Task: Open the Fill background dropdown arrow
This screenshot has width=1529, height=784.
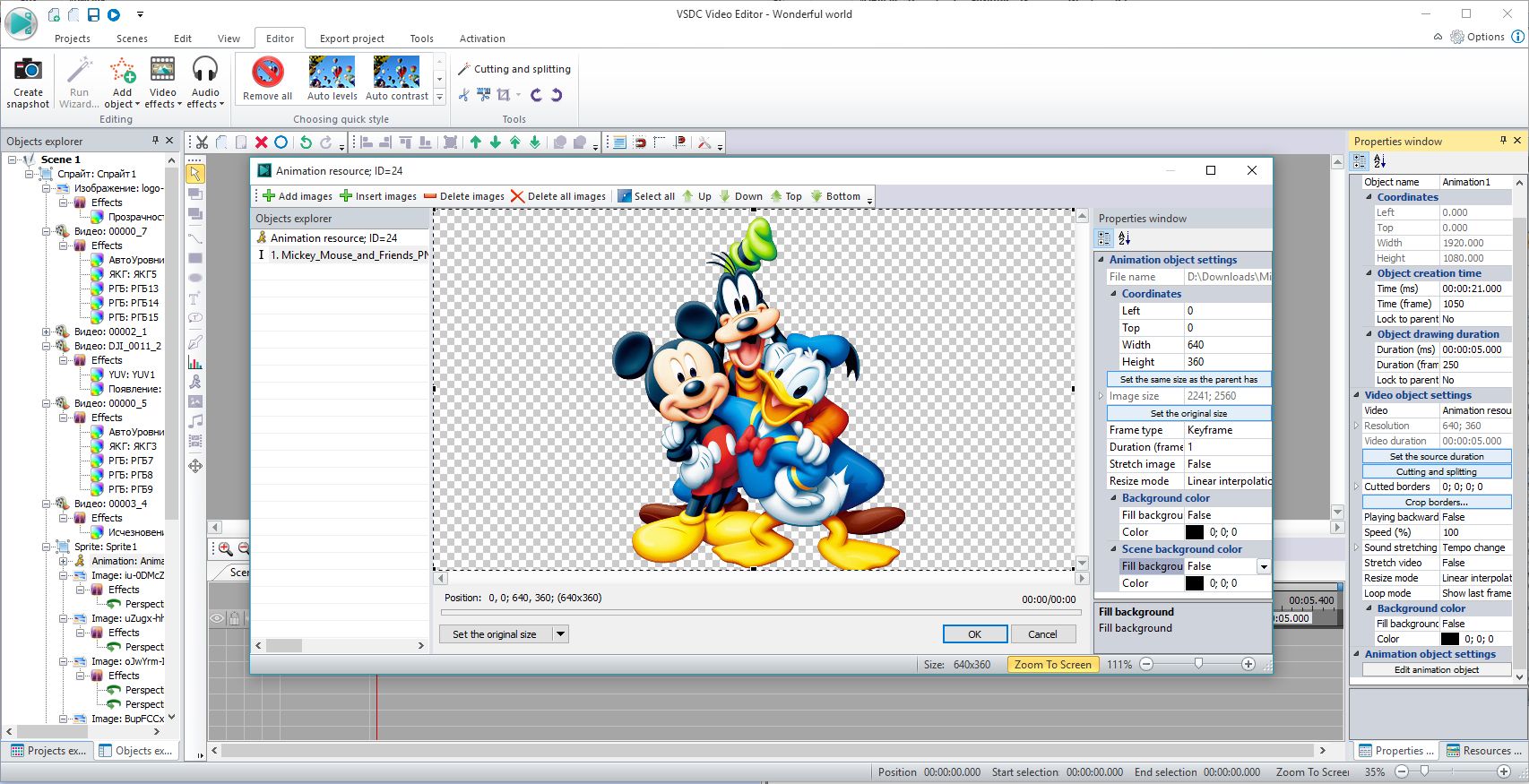Action: coord(1263,566)
